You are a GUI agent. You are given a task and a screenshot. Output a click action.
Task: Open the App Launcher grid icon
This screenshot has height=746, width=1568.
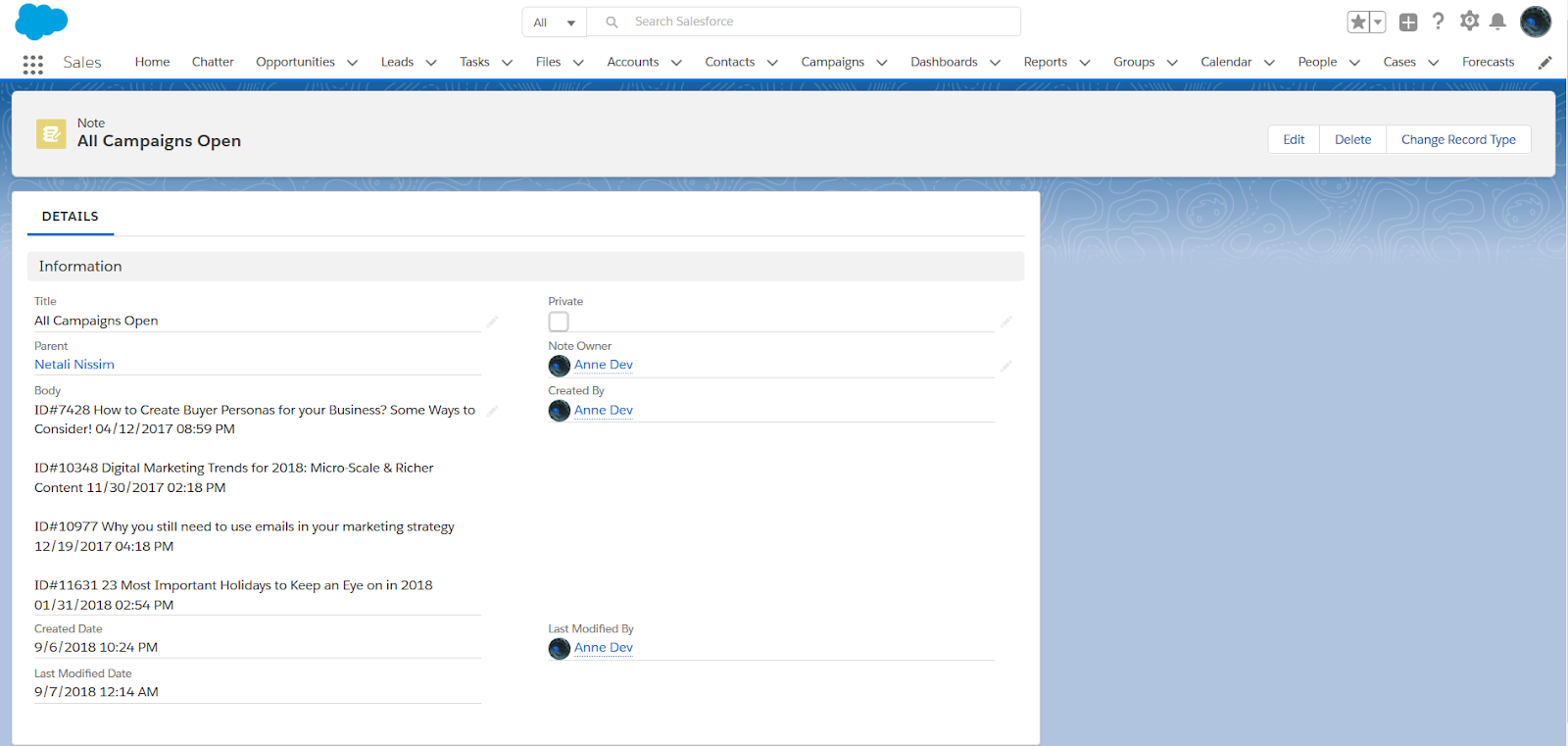33,64
